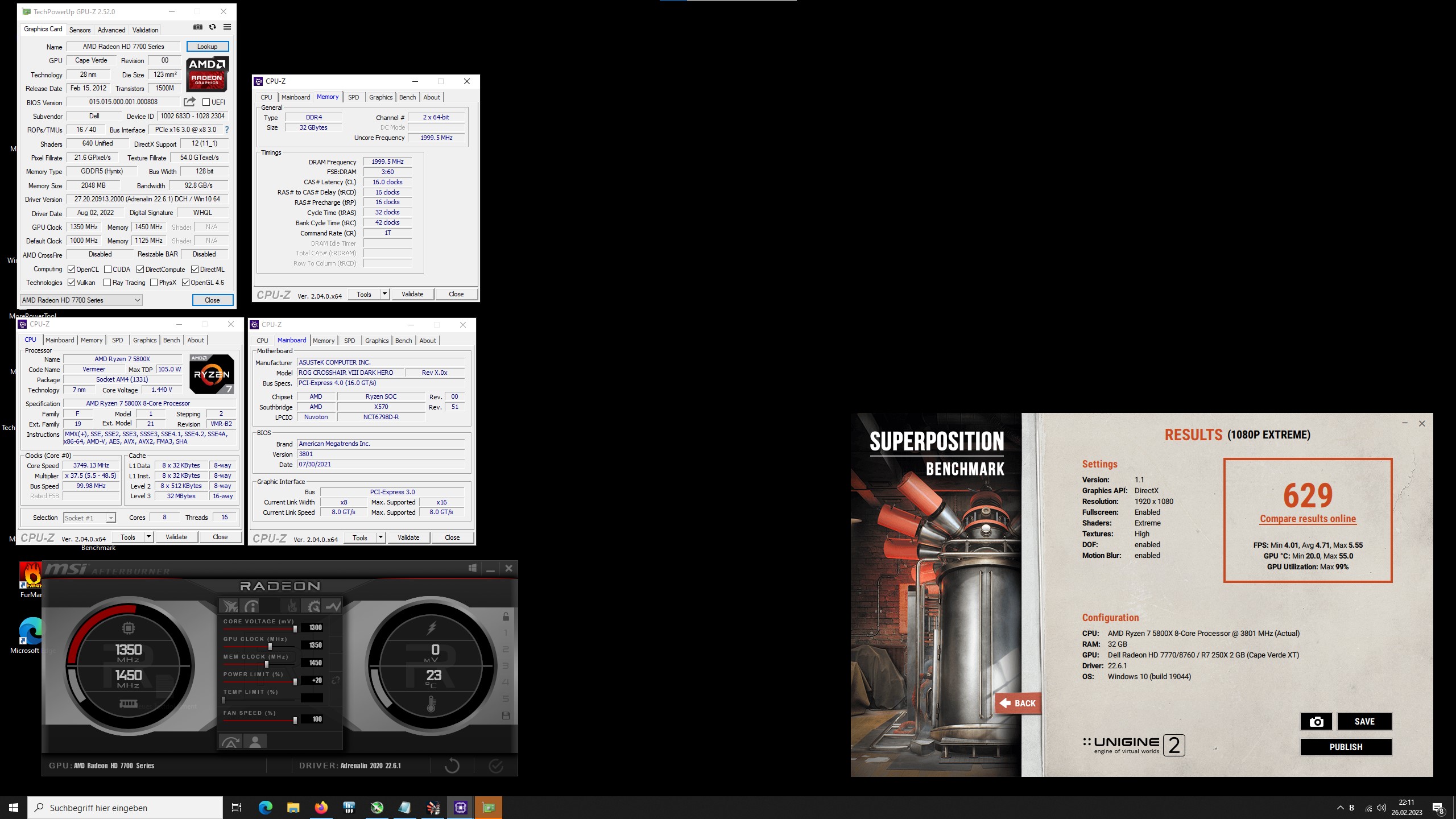Click the Afterburner flame OC scanner icon

[x=291, y=606]
